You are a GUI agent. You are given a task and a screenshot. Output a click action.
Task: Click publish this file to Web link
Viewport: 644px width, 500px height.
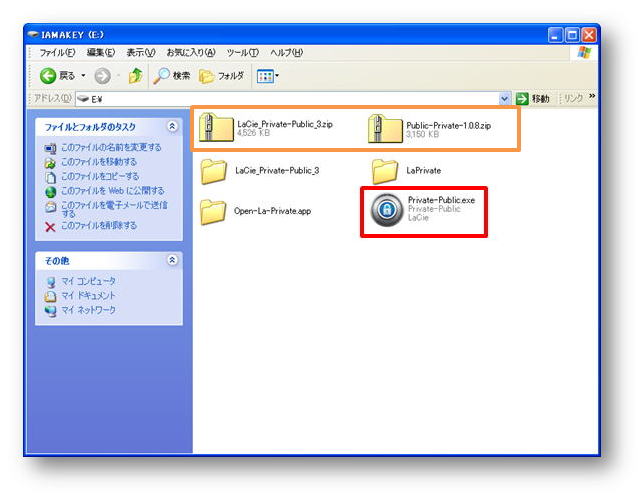[113, 191]
